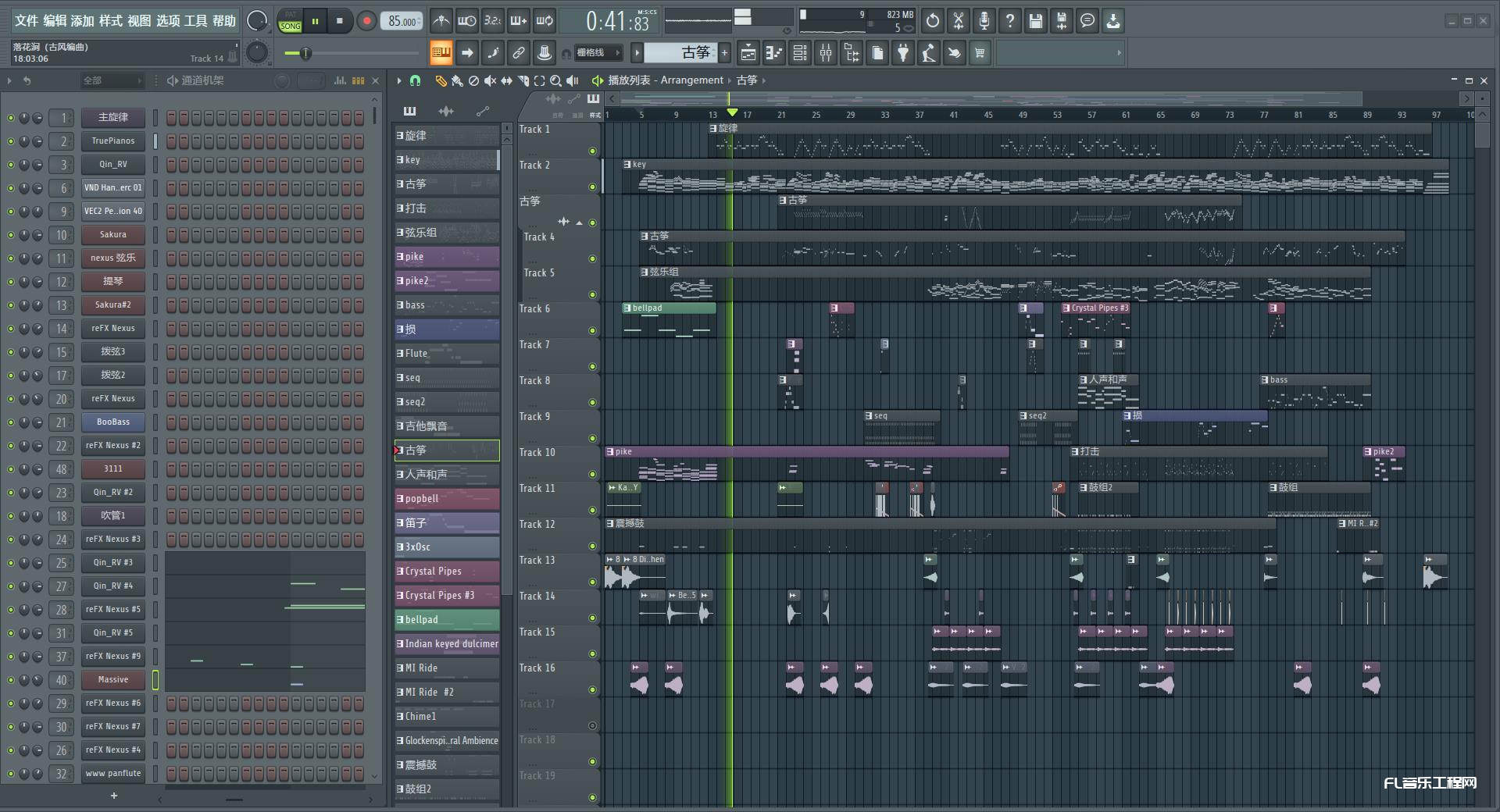Open the Mixer view icon
Viewport: 1500px width, 812px height.
(x=826, y=53)
